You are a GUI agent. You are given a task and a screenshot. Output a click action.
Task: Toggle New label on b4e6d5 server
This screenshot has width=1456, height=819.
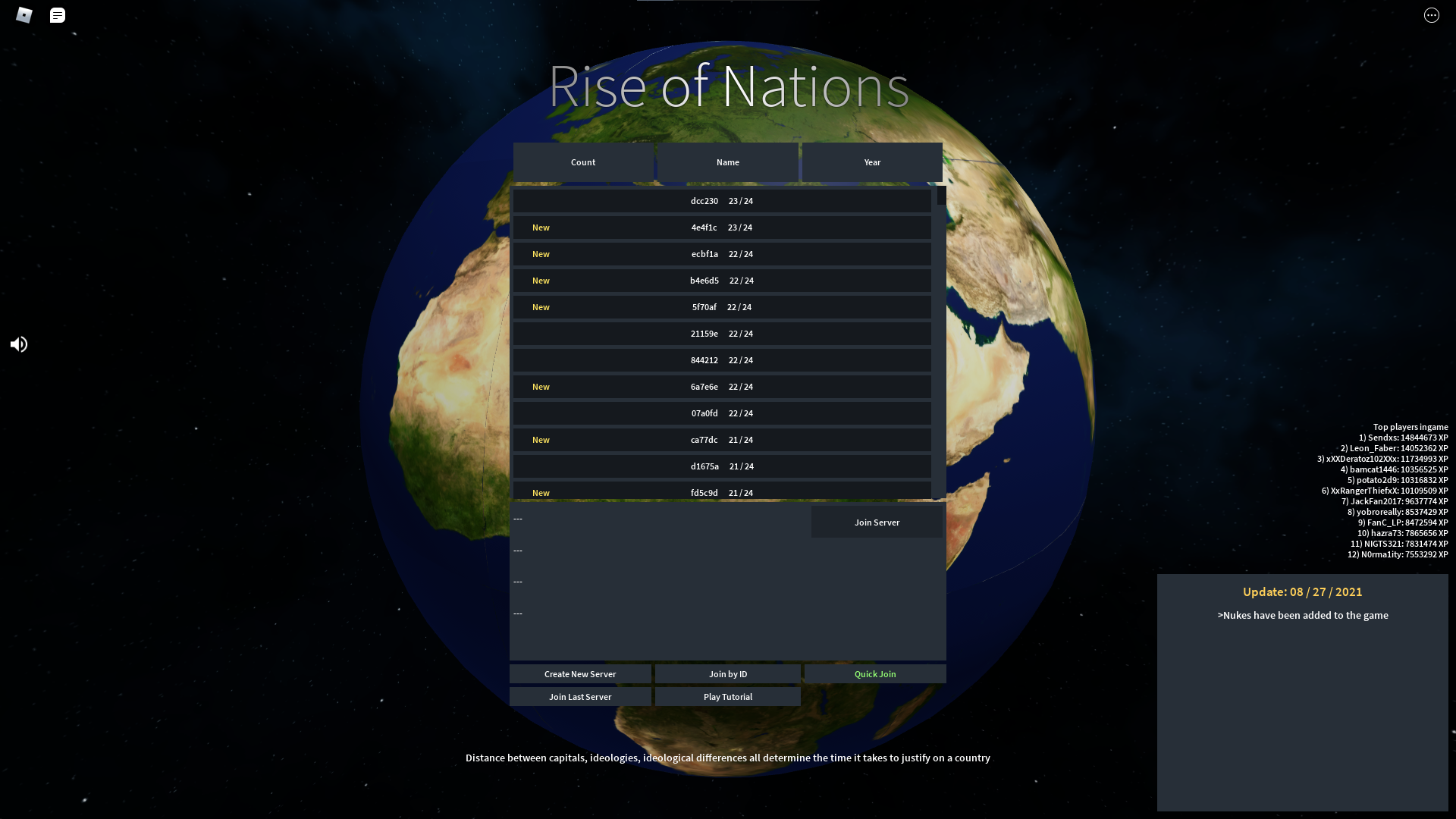540,279
